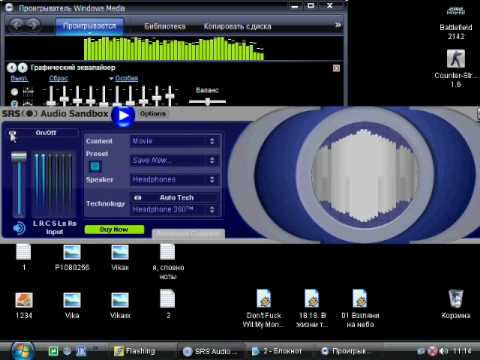Open the Windows Start button
Screen dimensions: 480x360
point(23,351)
